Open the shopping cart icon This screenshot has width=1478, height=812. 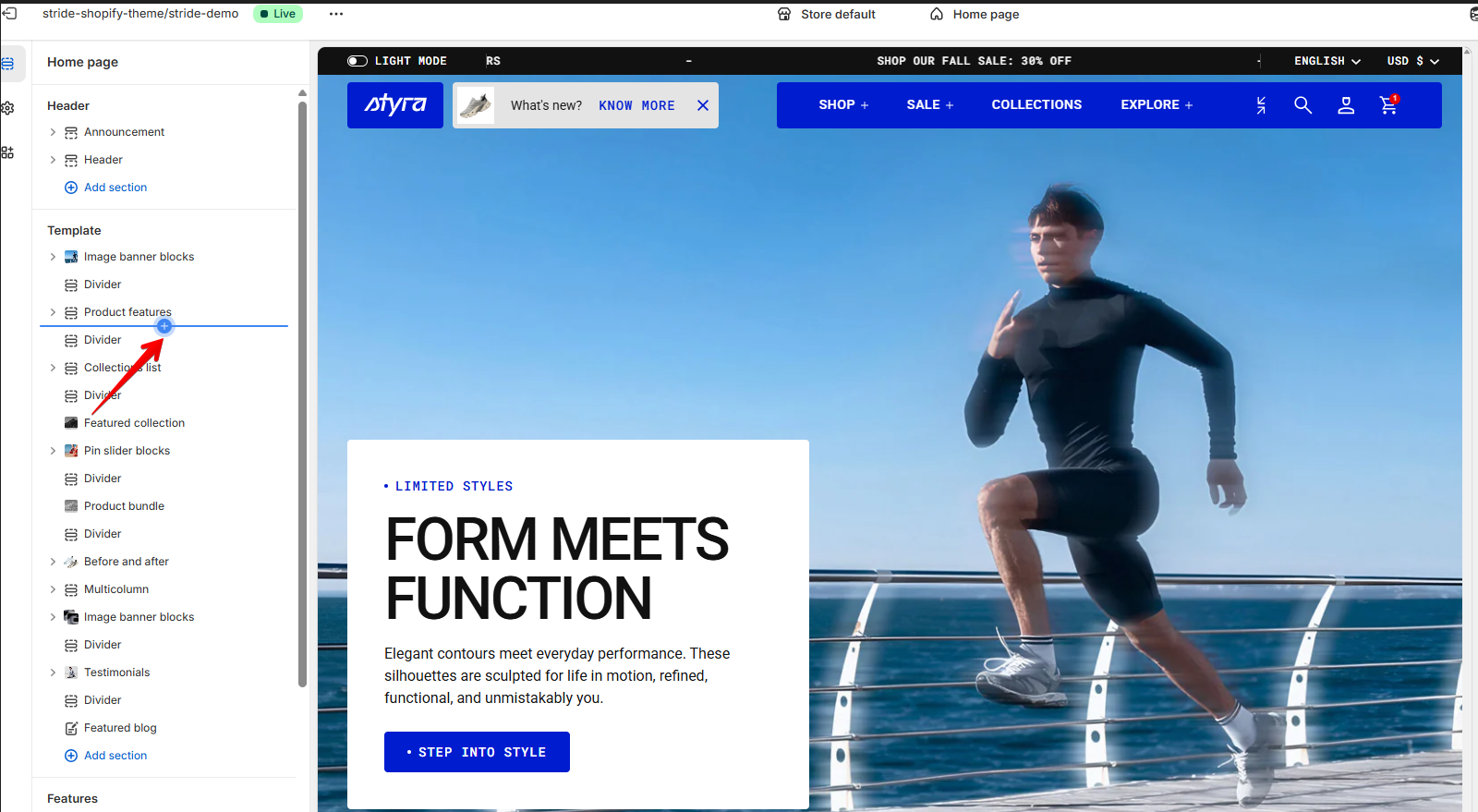click(x=1388, y=105)
